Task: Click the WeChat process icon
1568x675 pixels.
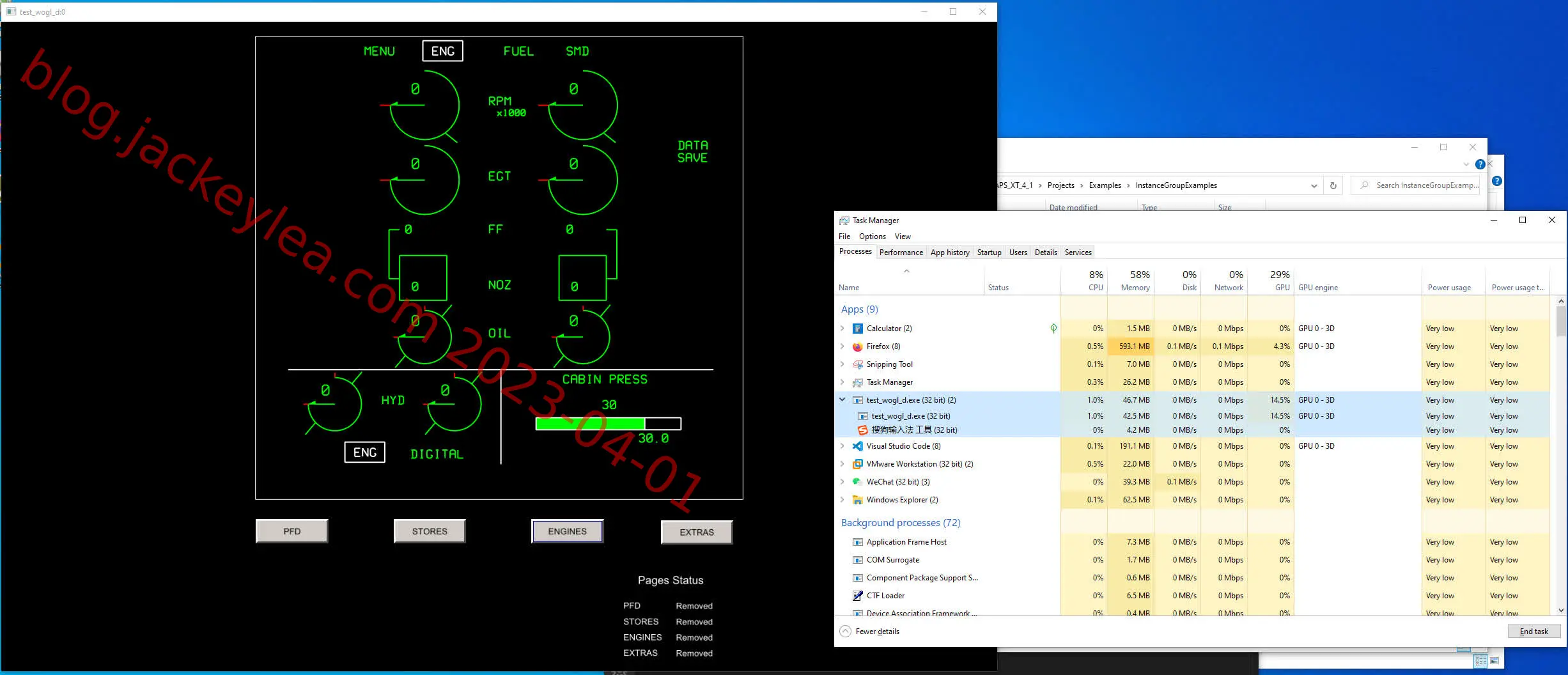Action: [x=858, y=482]
